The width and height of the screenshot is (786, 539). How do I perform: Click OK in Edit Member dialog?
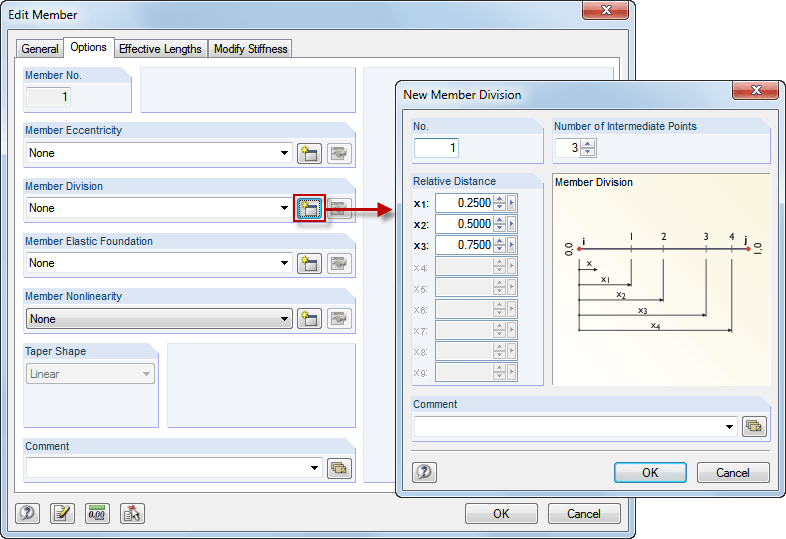pos(501,513)
